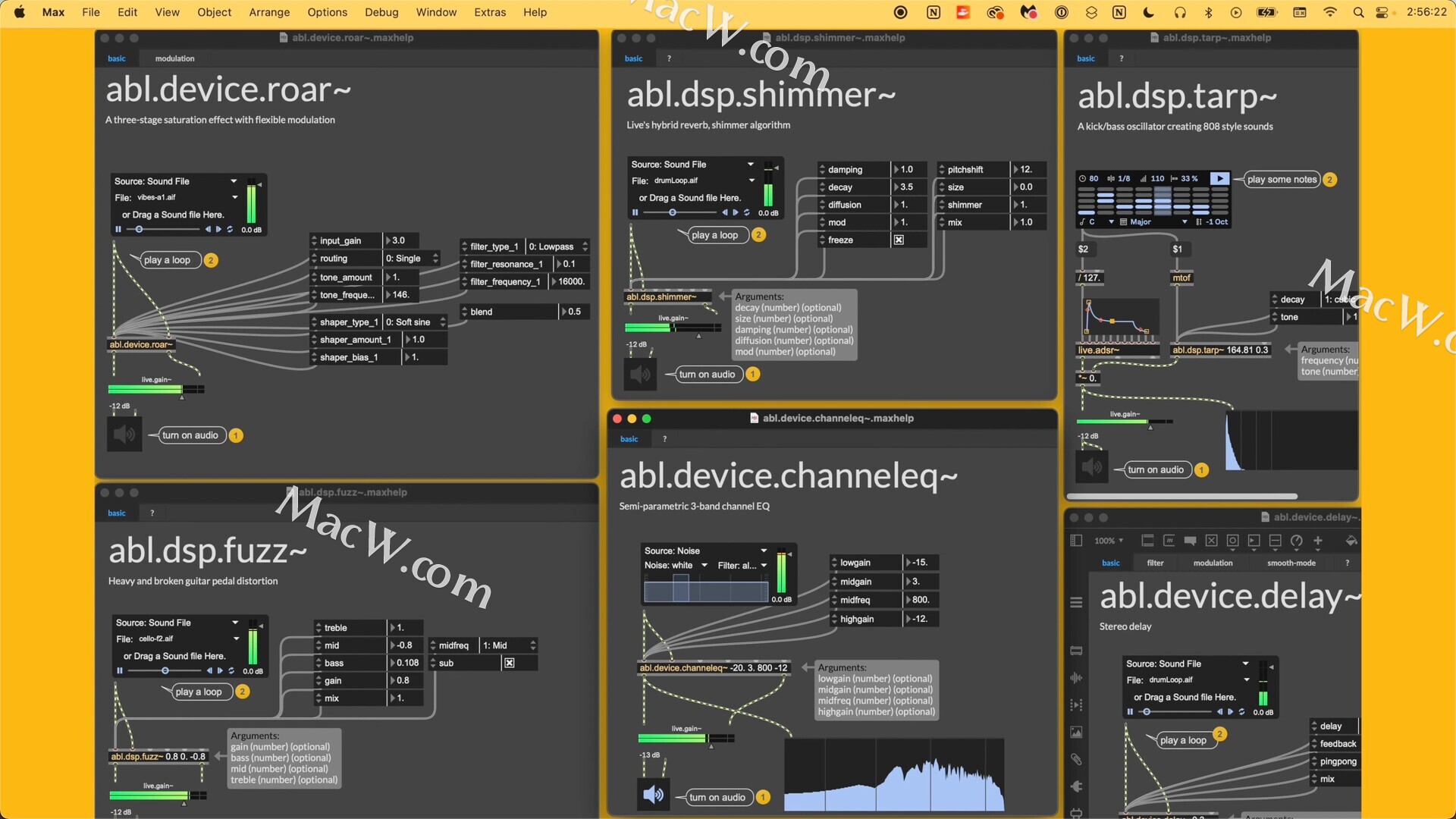The image size is (1456, 819).
Task: Click play button in tarp sequencer
Action: pos(1219,178)
